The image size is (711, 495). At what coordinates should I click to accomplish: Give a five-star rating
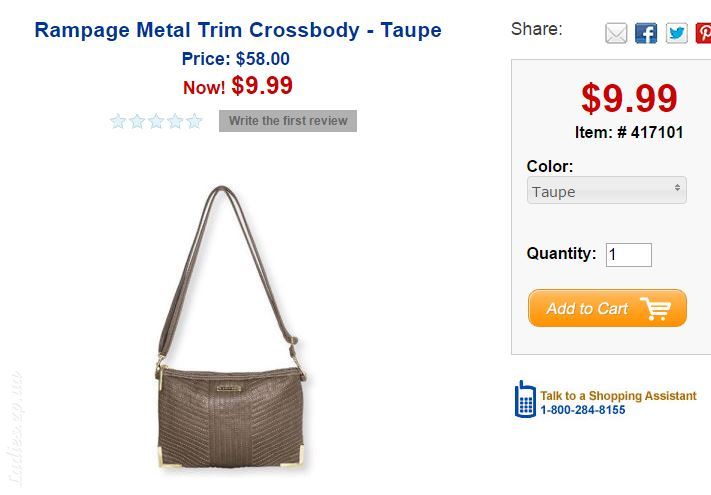click(194, 121)
